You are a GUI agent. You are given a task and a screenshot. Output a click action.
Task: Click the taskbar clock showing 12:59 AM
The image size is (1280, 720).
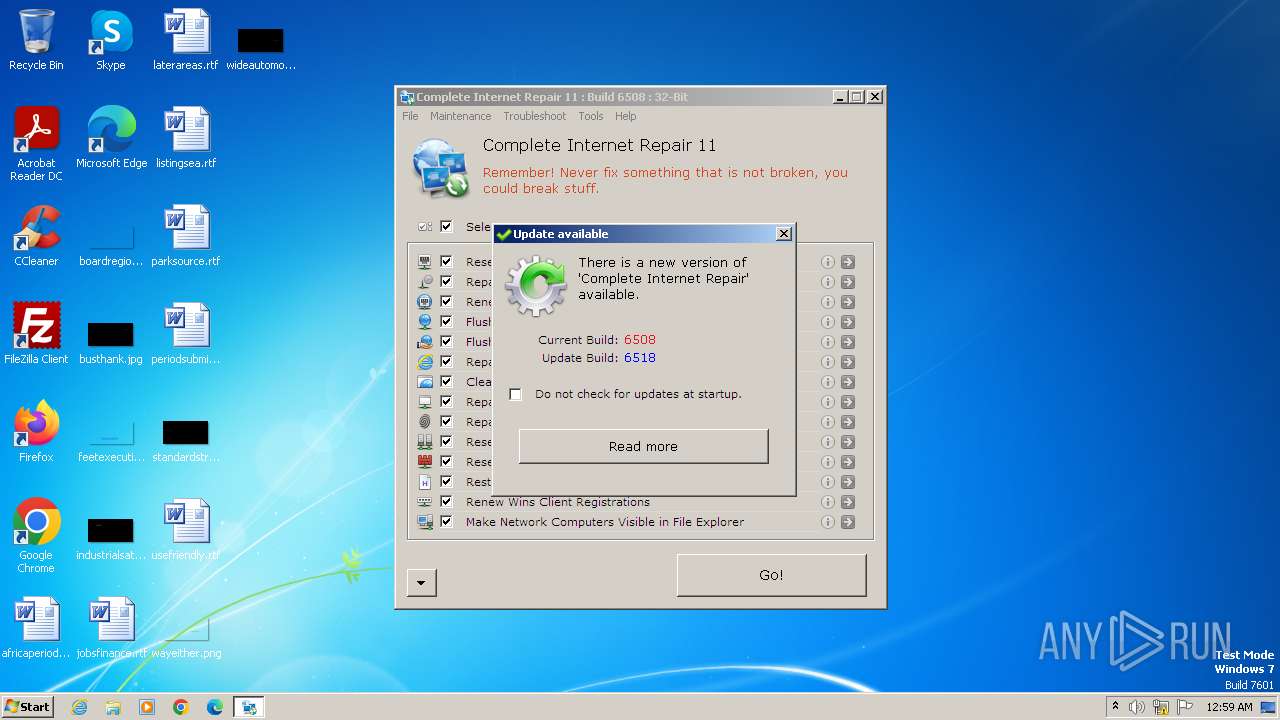point(1229,707)
